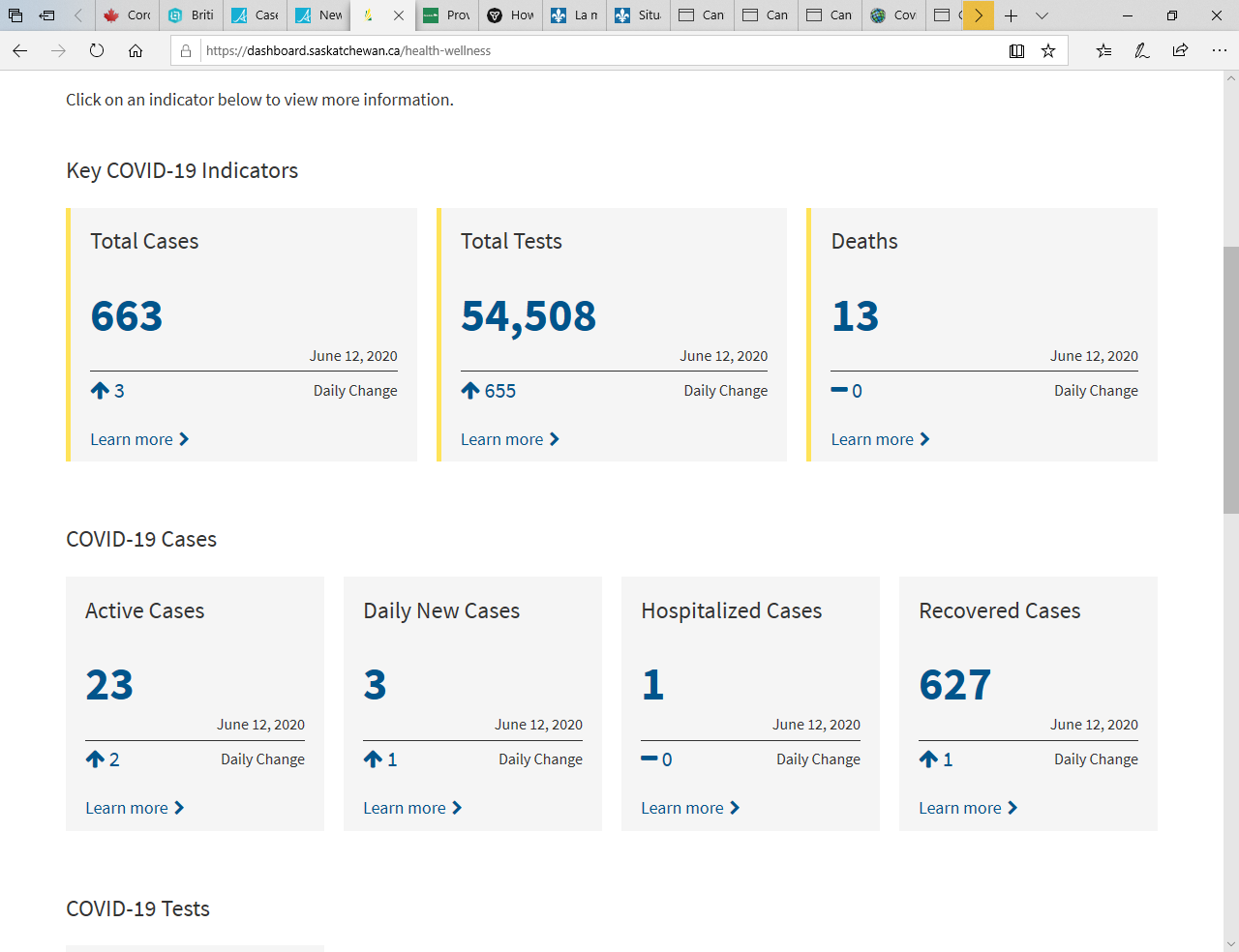This screenshot has height=952, width=1239.
Task: Click the set tabs aside icon
Action: [x=46, y=15]
